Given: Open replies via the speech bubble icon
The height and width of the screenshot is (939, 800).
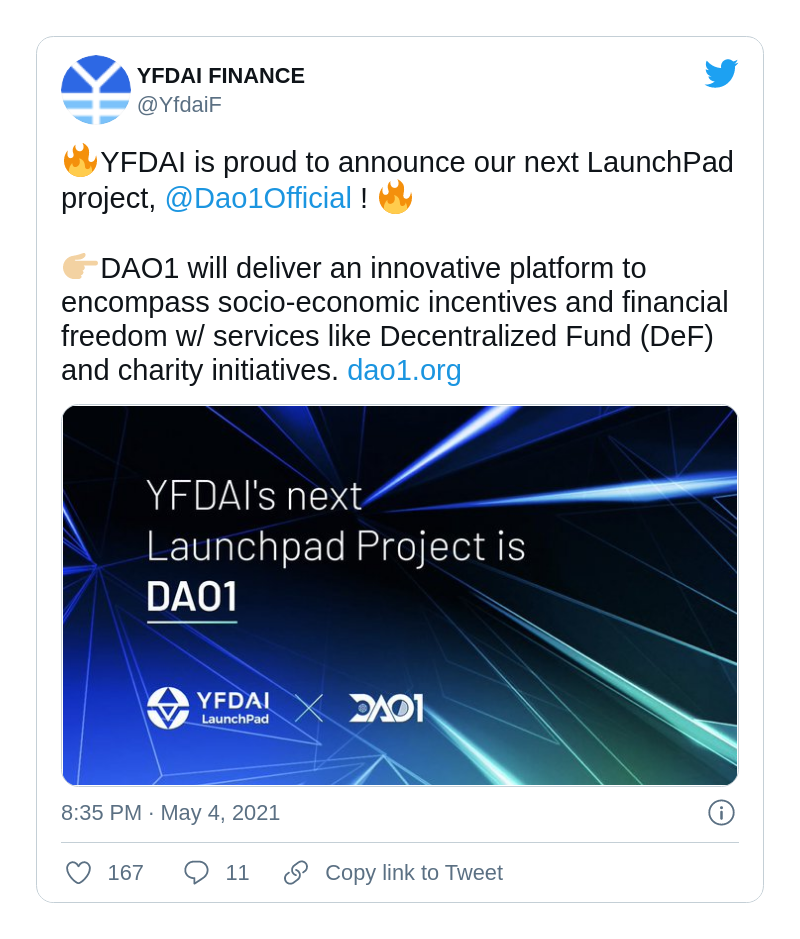Looking at the screenshot, I should pos(196,873).
